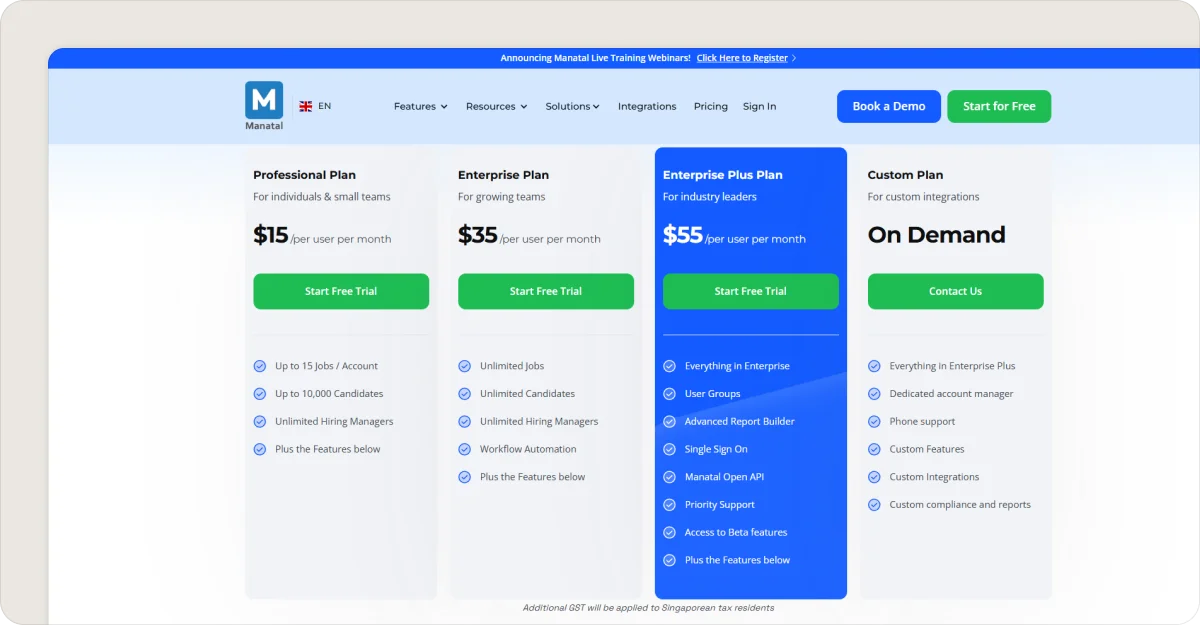Click 'For industry leaders' text

710,197
